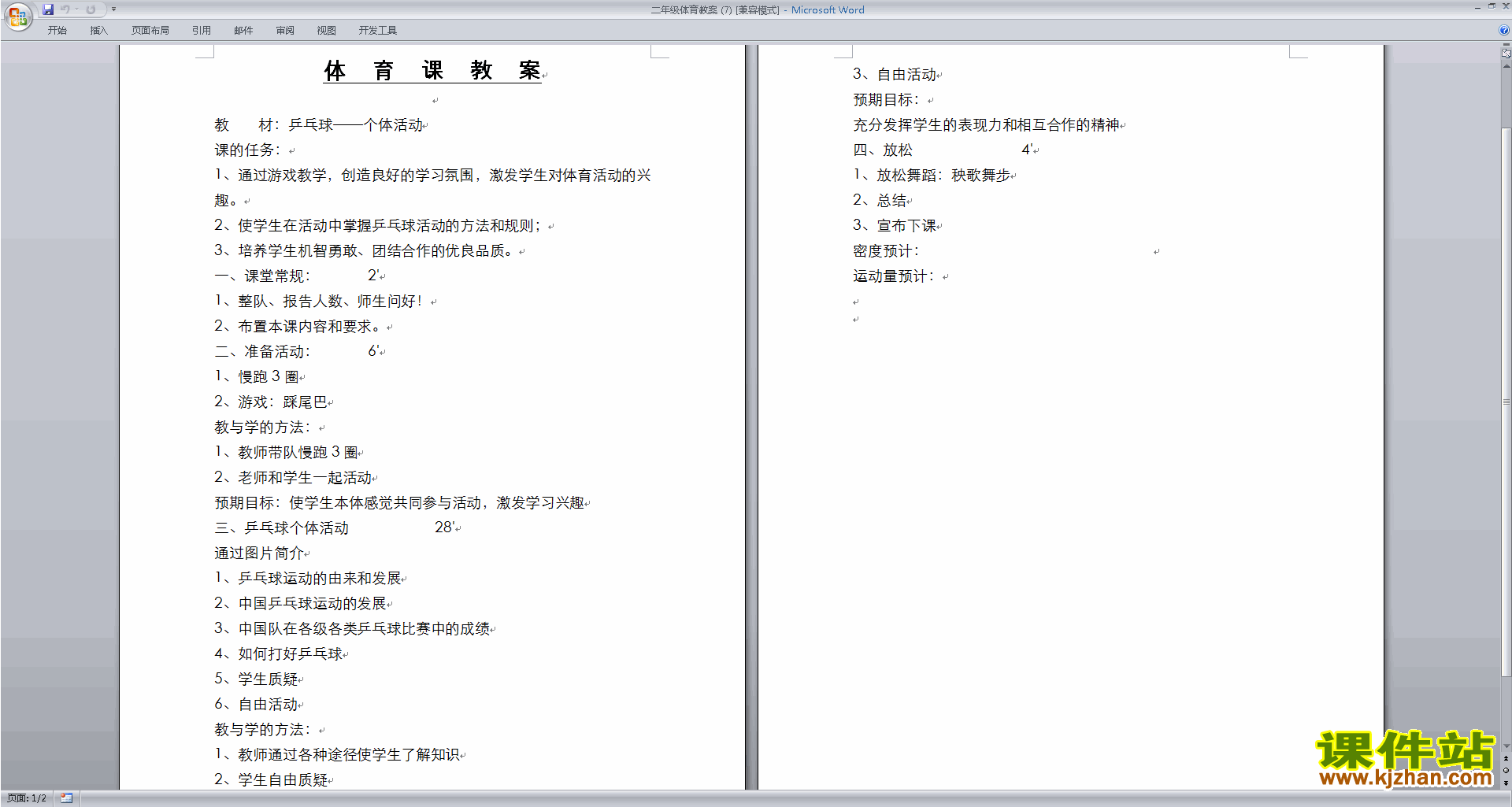Image resolution: width=1512 pixels, height=807 pixels.
Task: Click the heading 四、放松
Action: [x=883, y=150]
